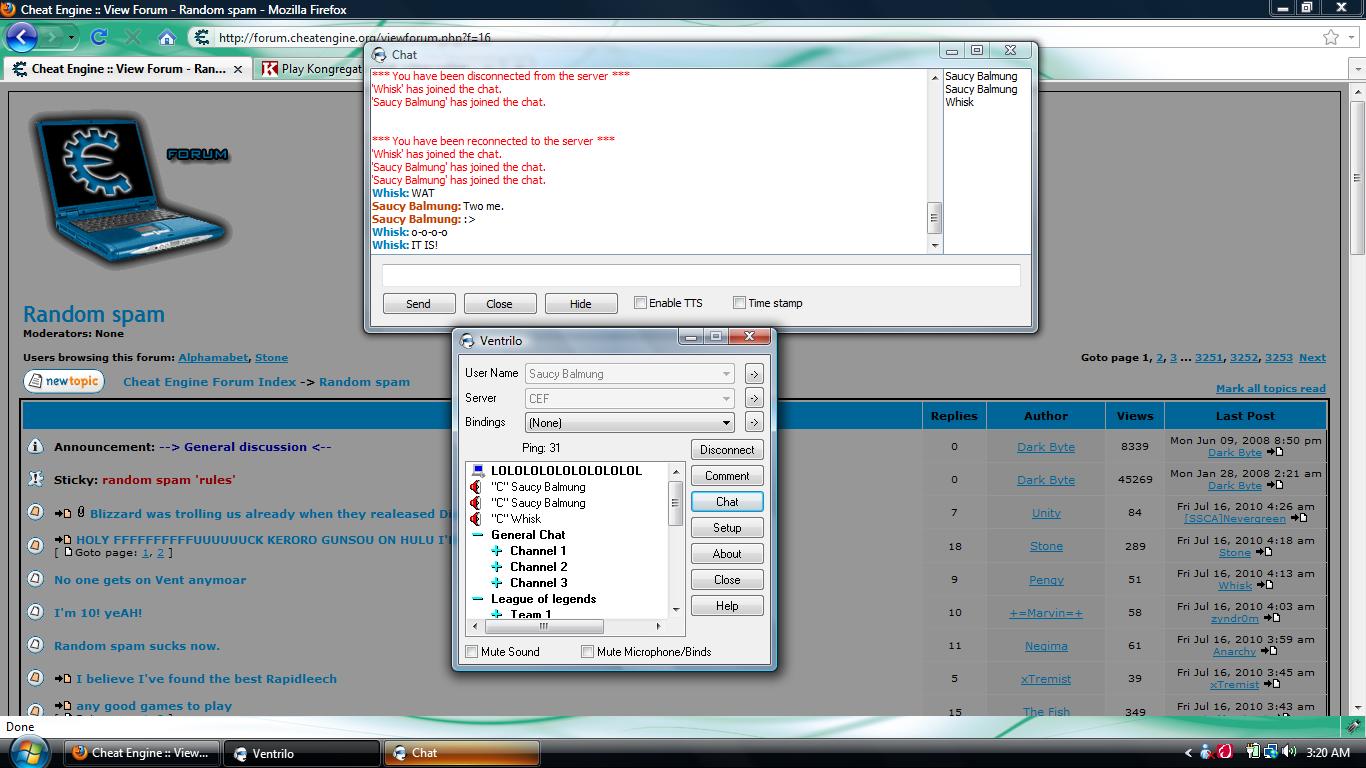Screen dimensions: 1366x768
Task: Click the messenger buddy tray icon
Action: point(1207,752)
